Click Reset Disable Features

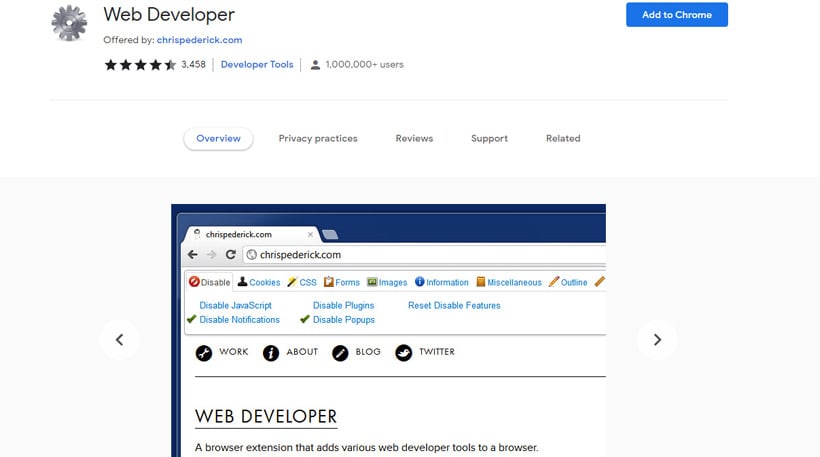[x=454, y=305]
